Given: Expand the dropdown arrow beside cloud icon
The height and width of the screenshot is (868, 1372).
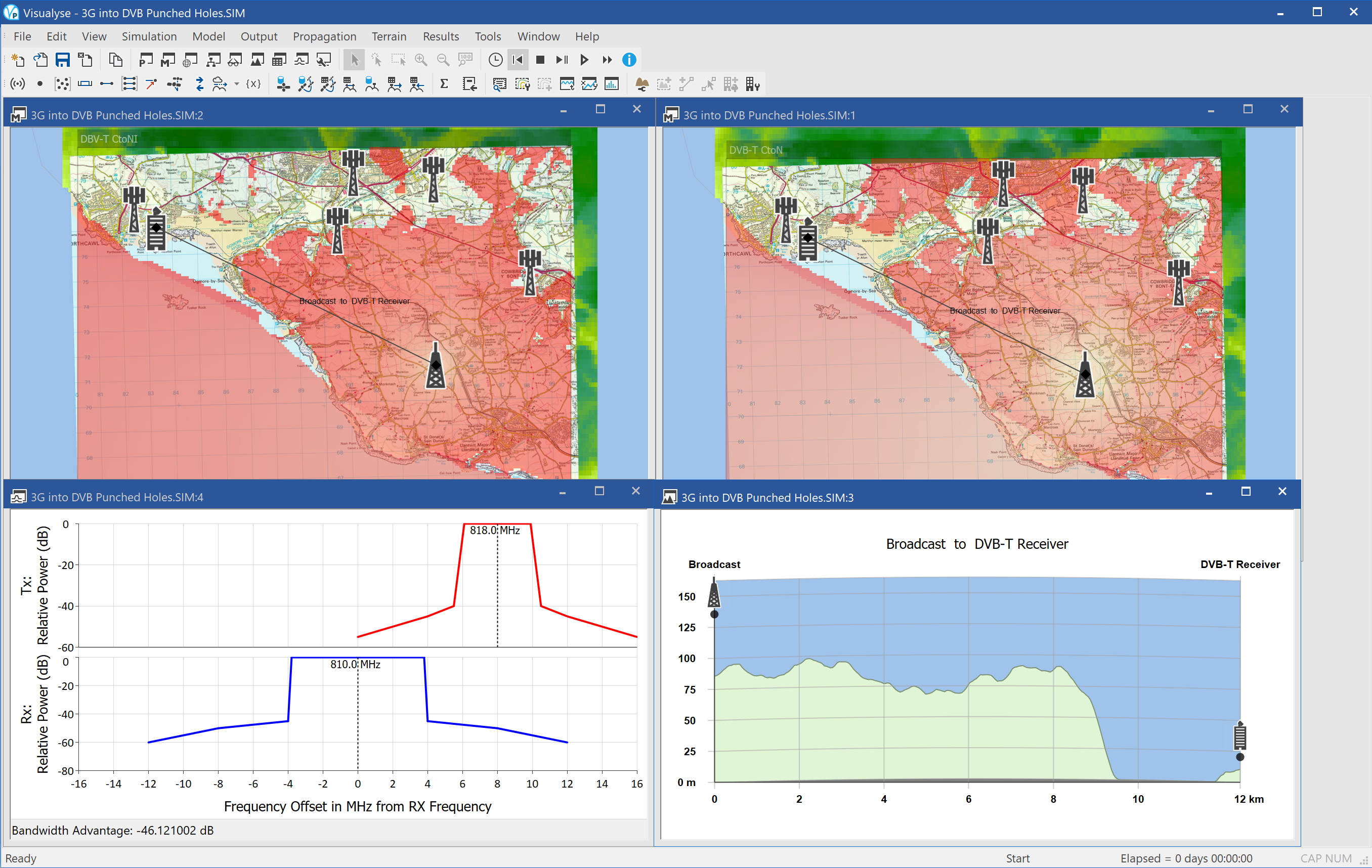Looking at the screenshot, I should pyautogui.click(x=236, y=84).
